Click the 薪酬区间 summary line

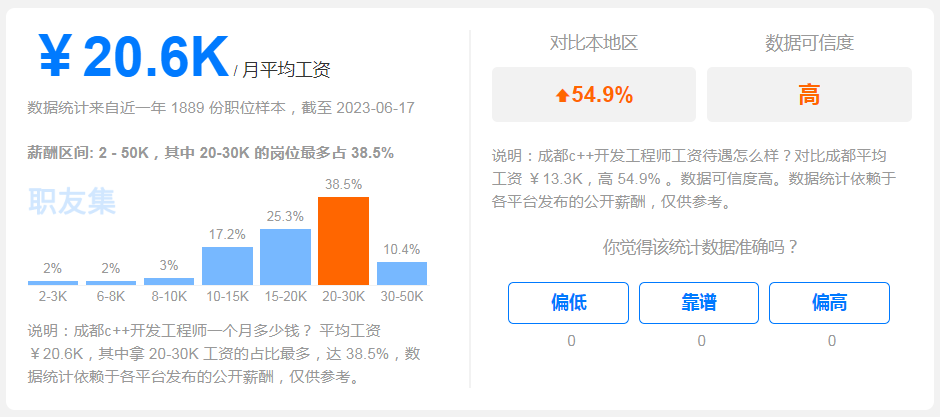tap(210, 153)
